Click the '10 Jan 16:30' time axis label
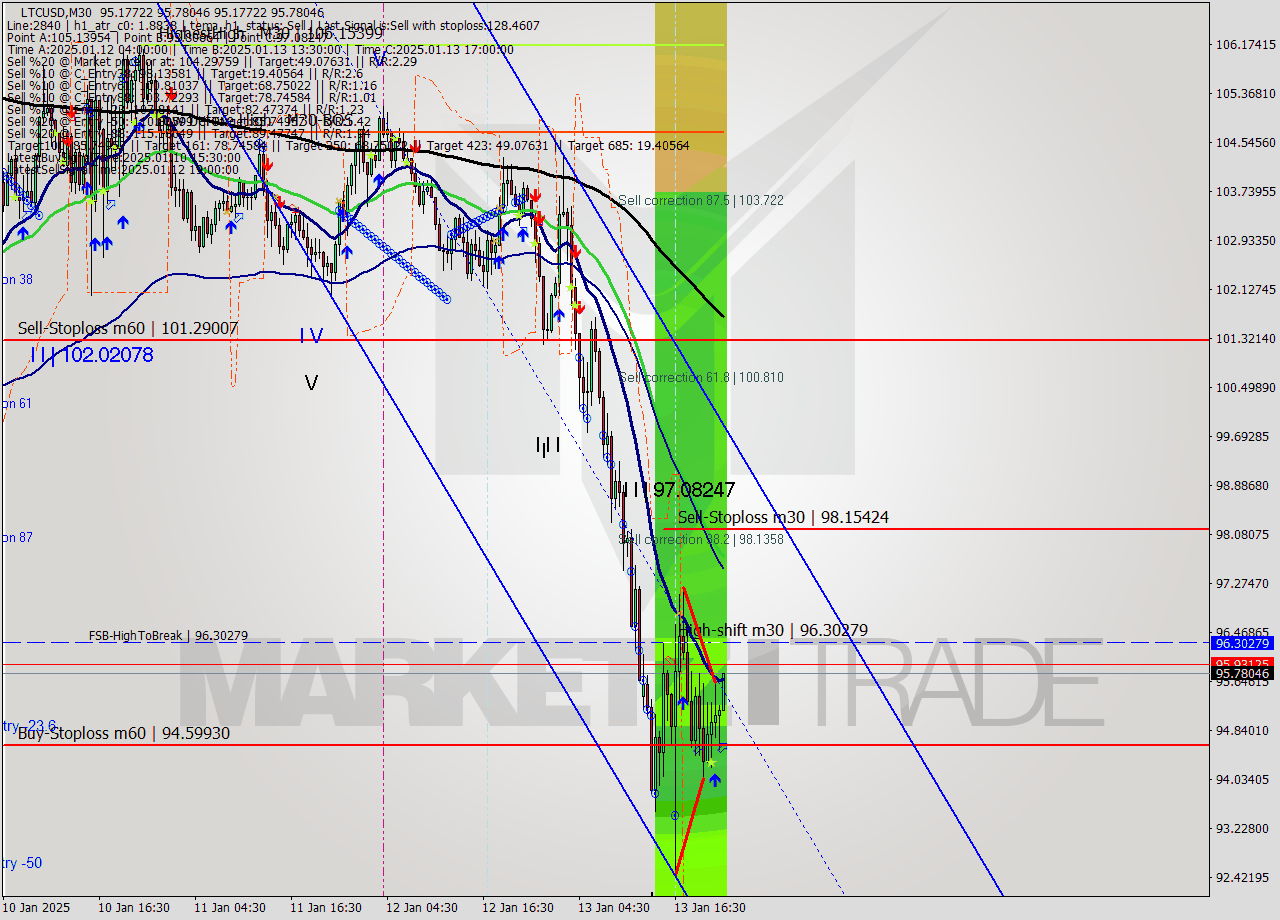The image size is (1280, 920). (134, 908)
